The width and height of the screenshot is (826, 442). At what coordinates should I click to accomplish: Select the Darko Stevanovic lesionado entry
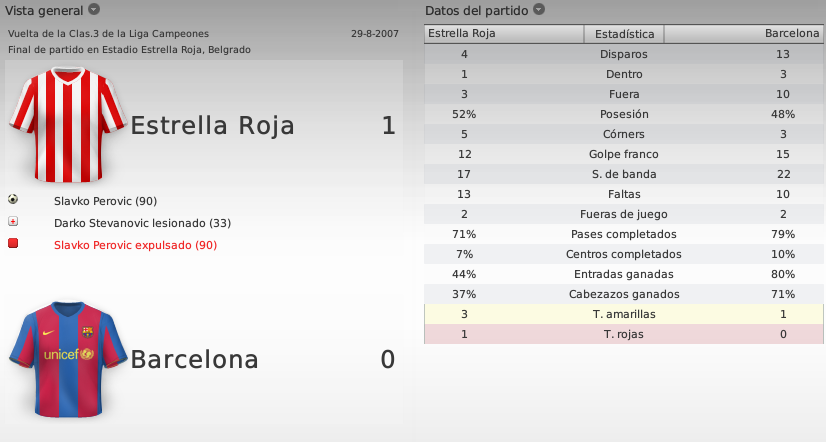142,223
